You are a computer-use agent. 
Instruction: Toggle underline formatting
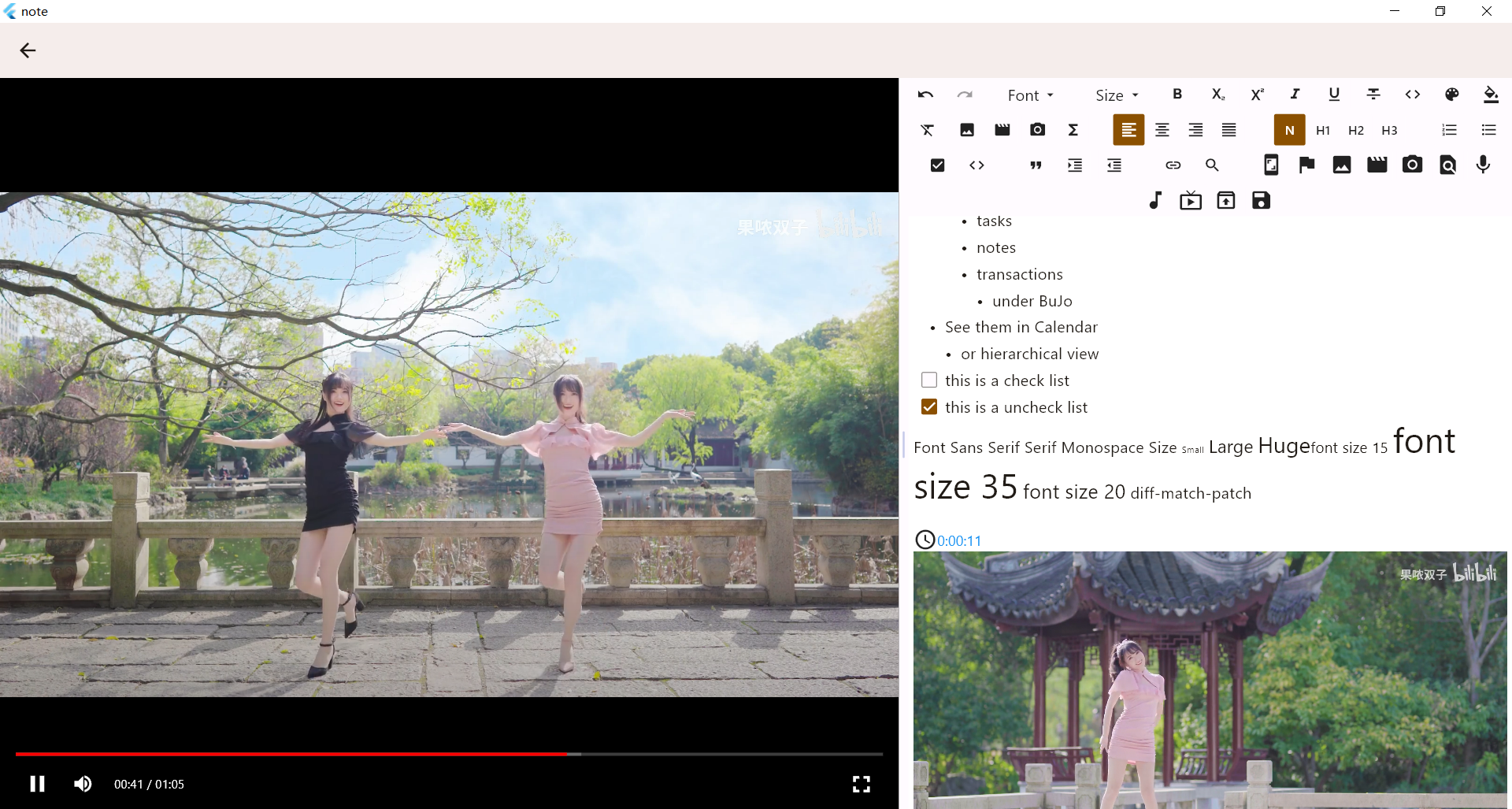pyautogui.click(x=1334, y=94)
